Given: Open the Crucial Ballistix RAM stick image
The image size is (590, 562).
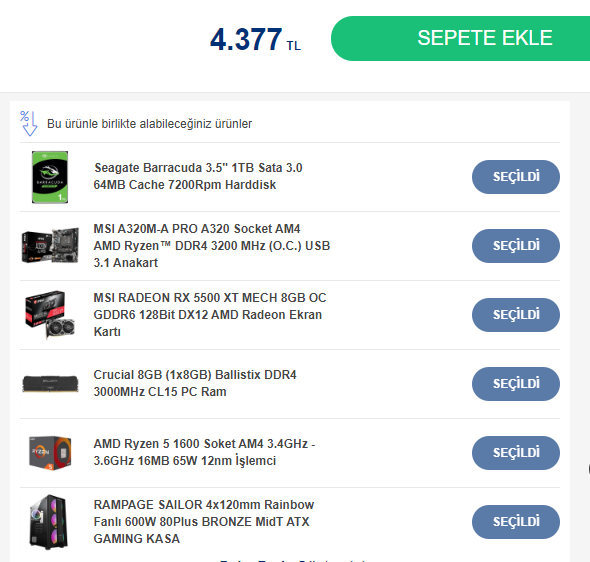Looking at the screenshot, I should (x=50, y=384).
